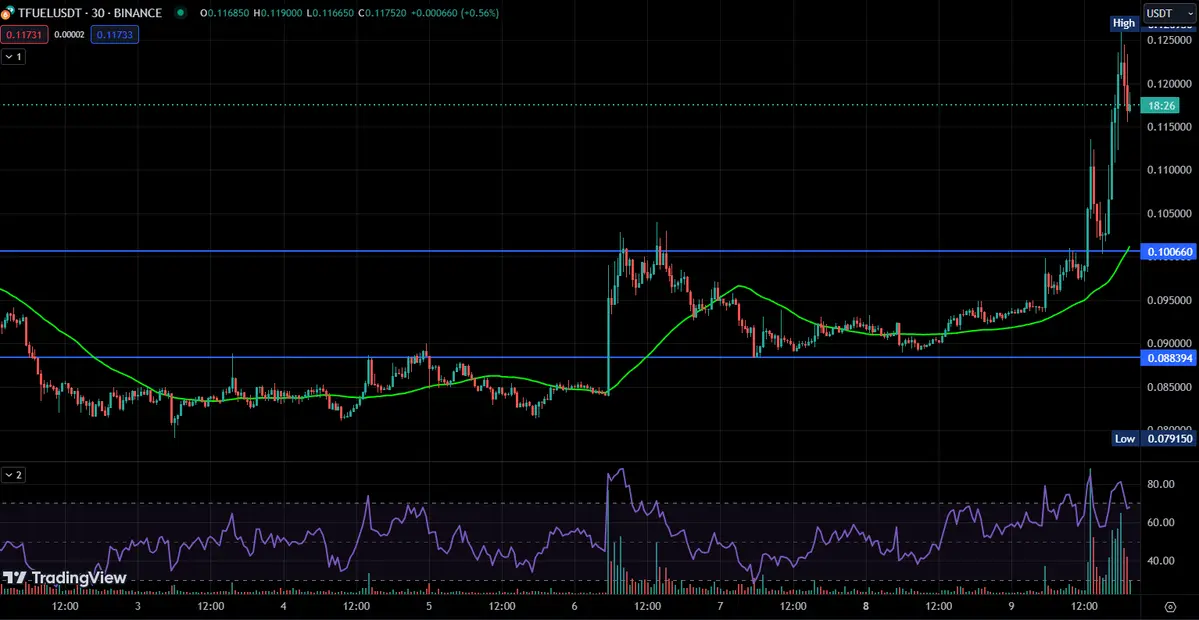Click the 40.00 RSI axis label
Image resolution: width=1199 pixels, height=620 pixels.
click(x=1163, y=560)
